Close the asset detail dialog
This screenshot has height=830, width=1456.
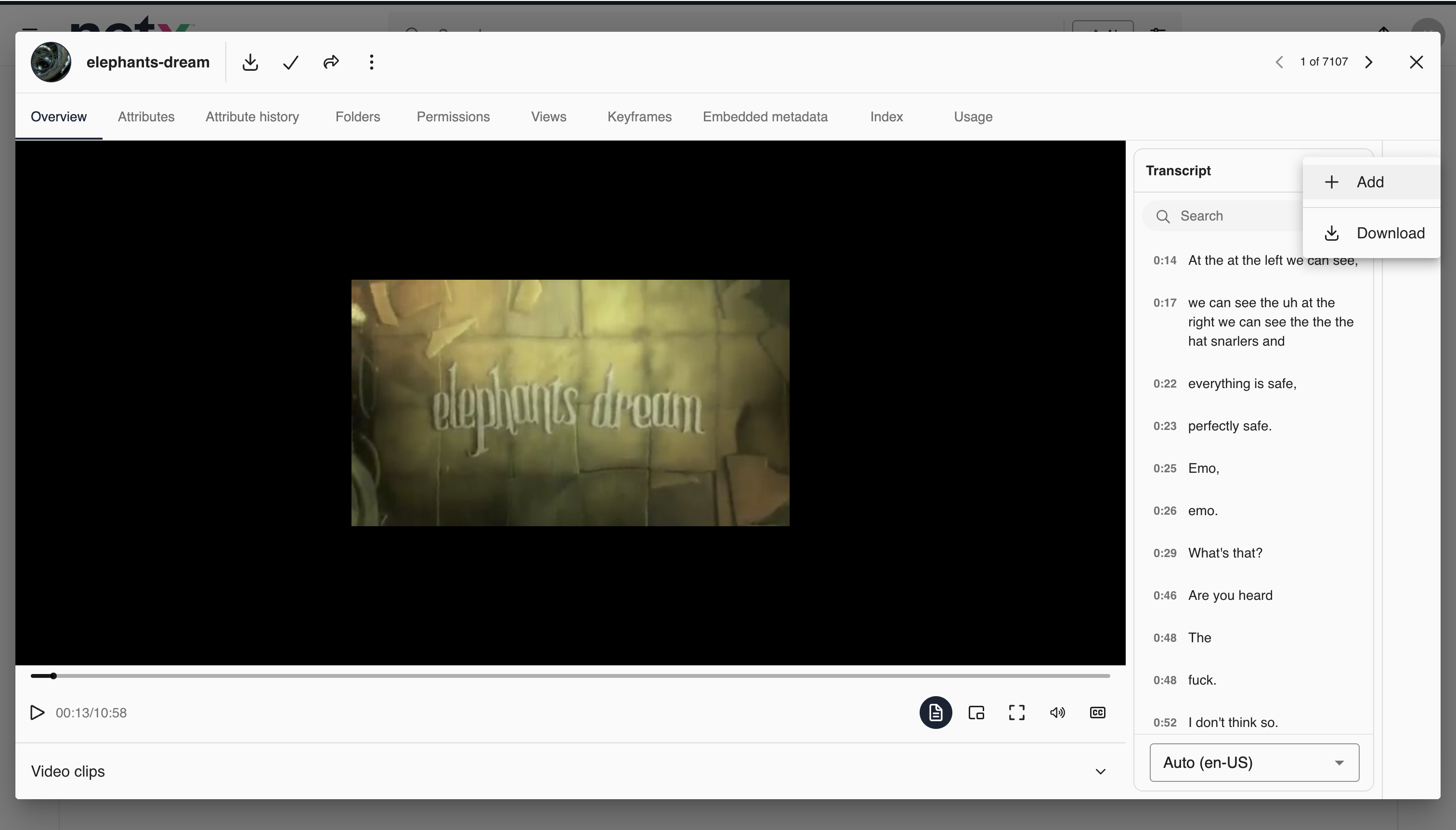1417,62
